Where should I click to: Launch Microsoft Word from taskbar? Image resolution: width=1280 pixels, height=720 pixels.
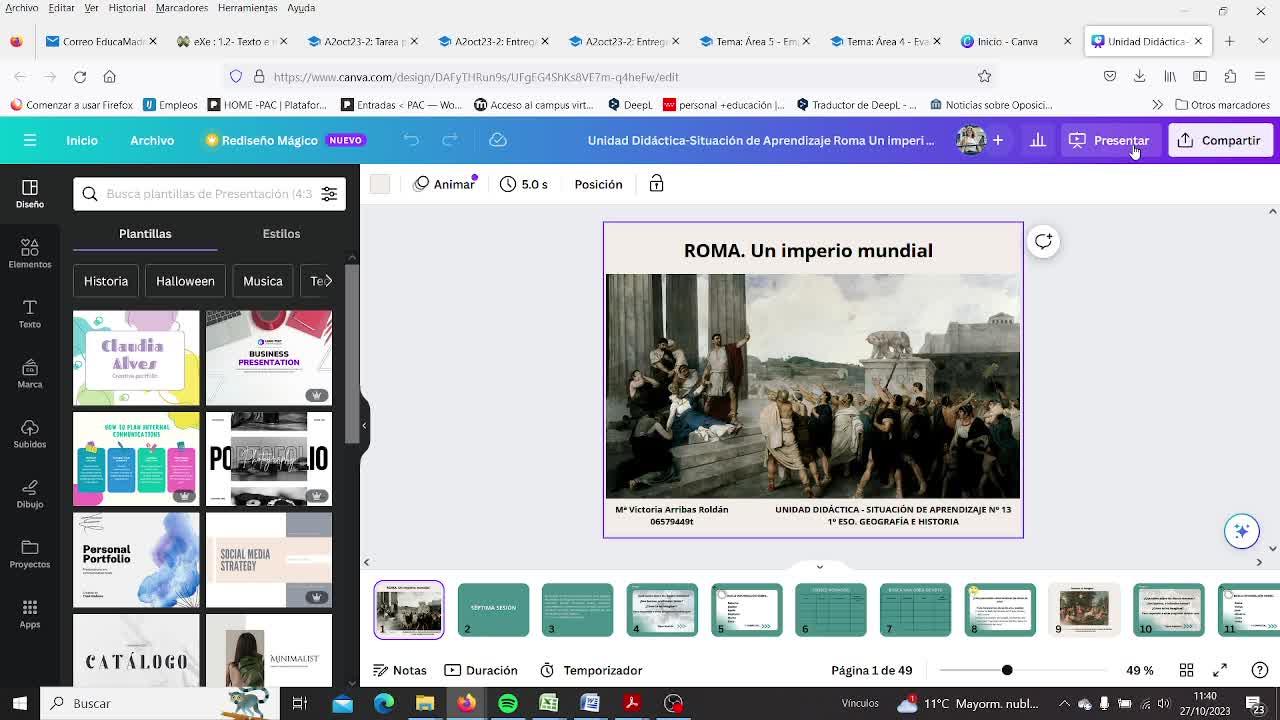tap(590, 703)
